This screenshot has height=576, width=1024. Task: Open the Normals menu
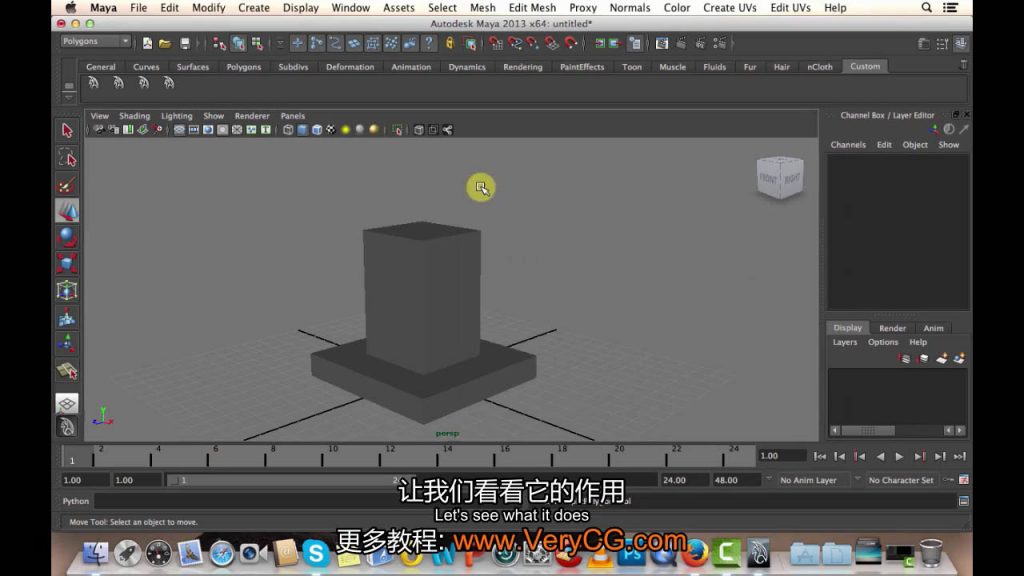[630, 8]
